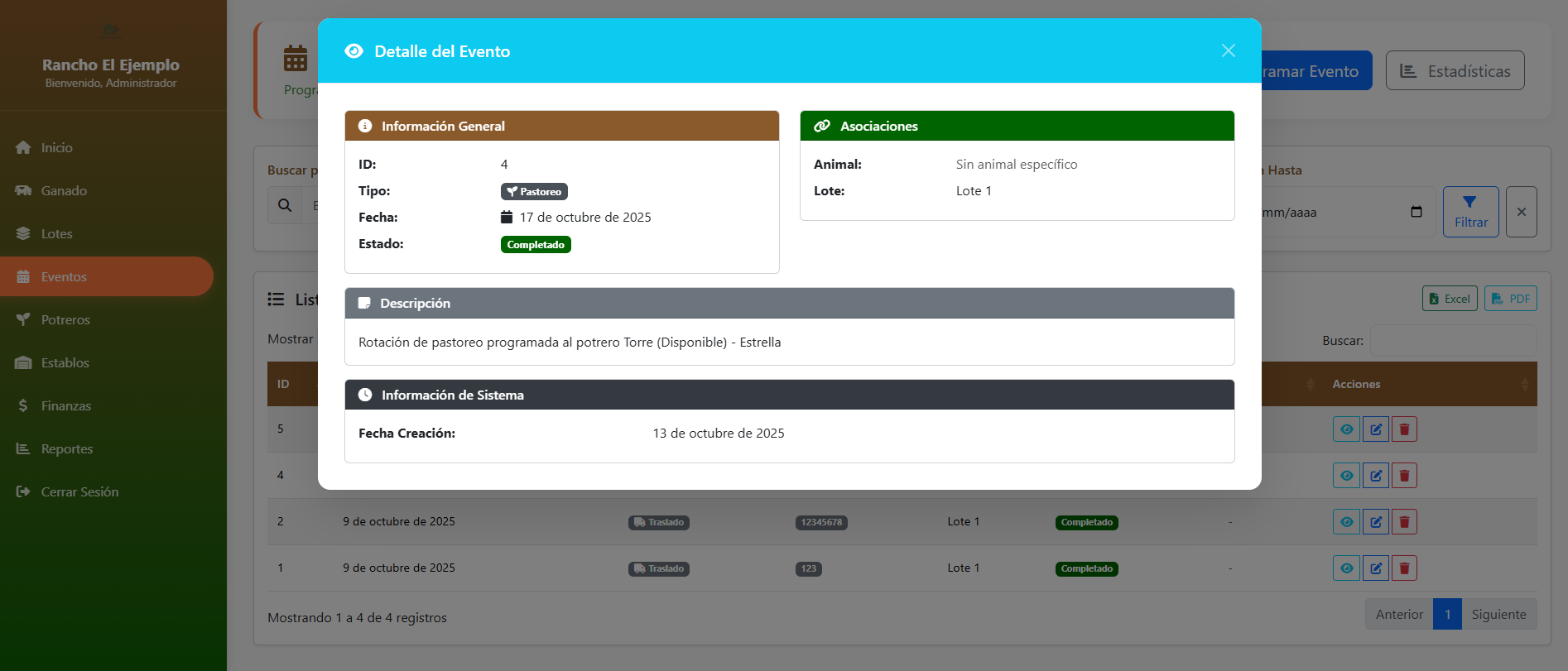Viewport: 1568px width, 671px height.
Task: Click the chart icon beside Reportes
Action: pos(23,448)
